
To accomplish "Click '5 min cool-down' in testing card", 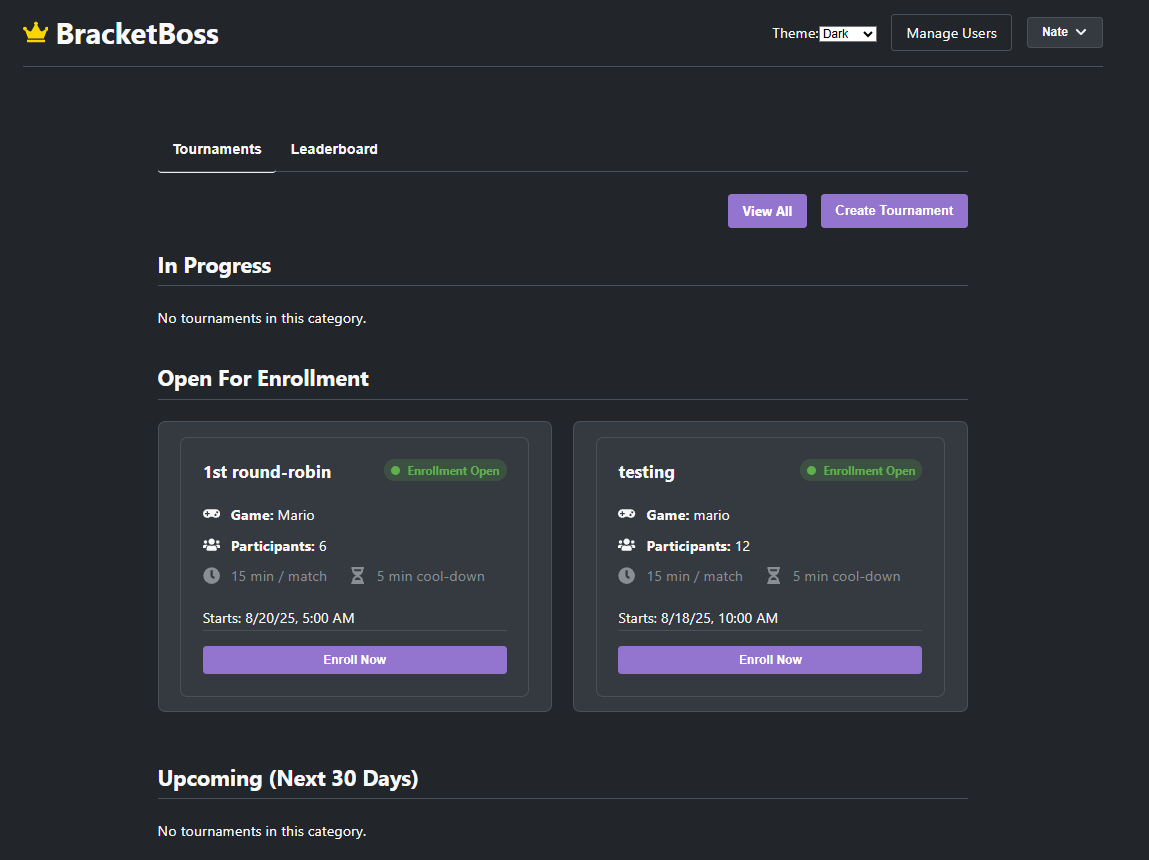I will coord(846,577).
